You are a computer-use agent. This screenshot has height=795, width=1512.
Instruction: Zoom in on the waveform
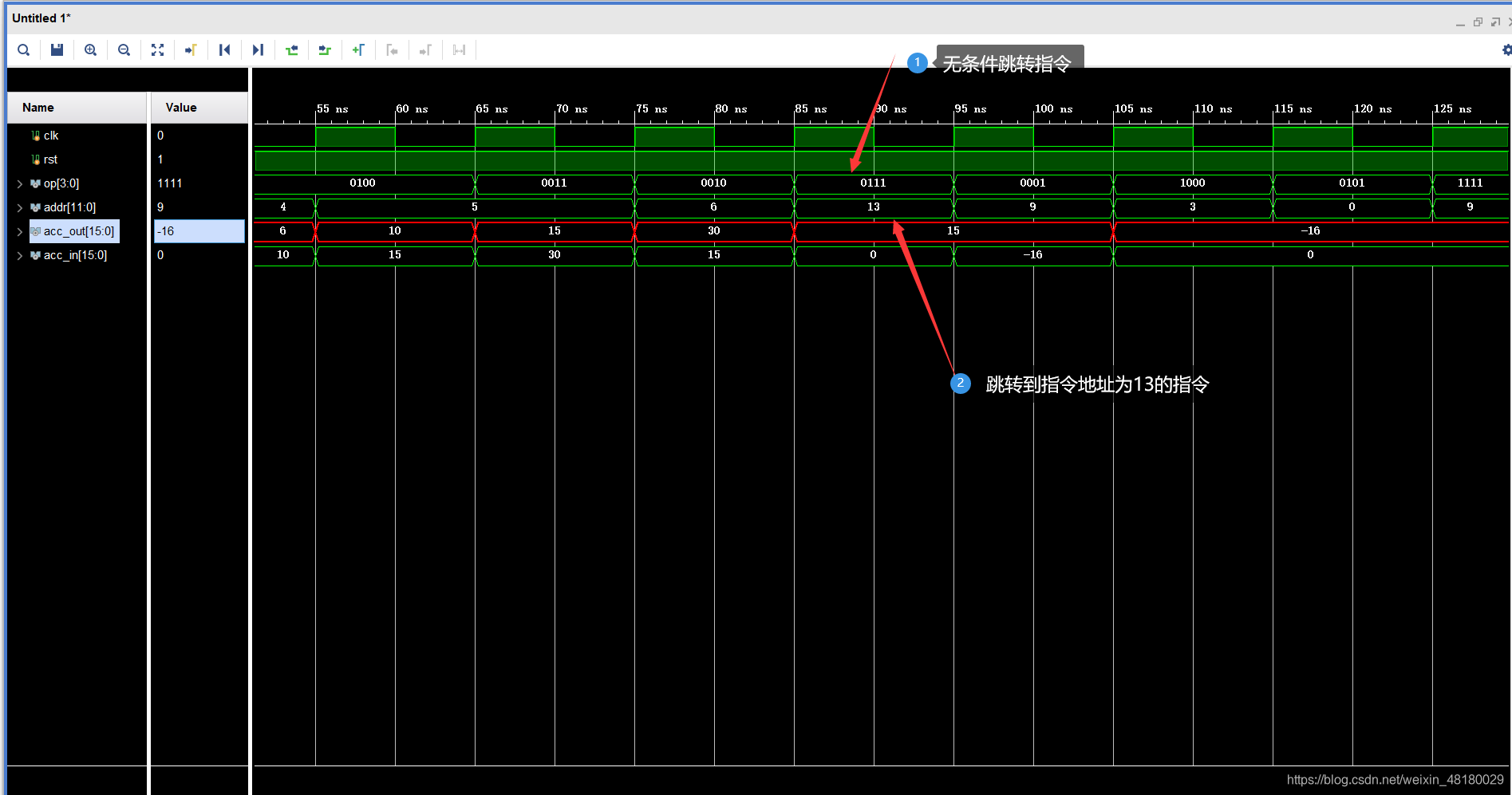point(91,50)
